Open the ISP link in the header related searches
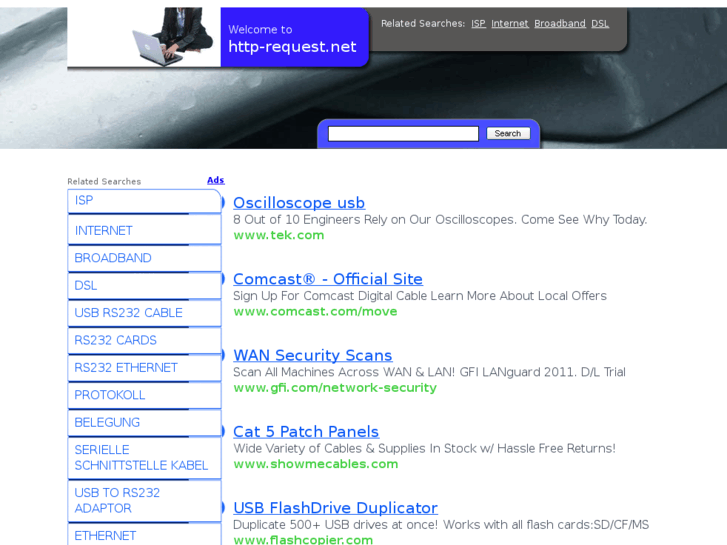The height and width of the screenshot is (545, 727). (x=478, y=24)
